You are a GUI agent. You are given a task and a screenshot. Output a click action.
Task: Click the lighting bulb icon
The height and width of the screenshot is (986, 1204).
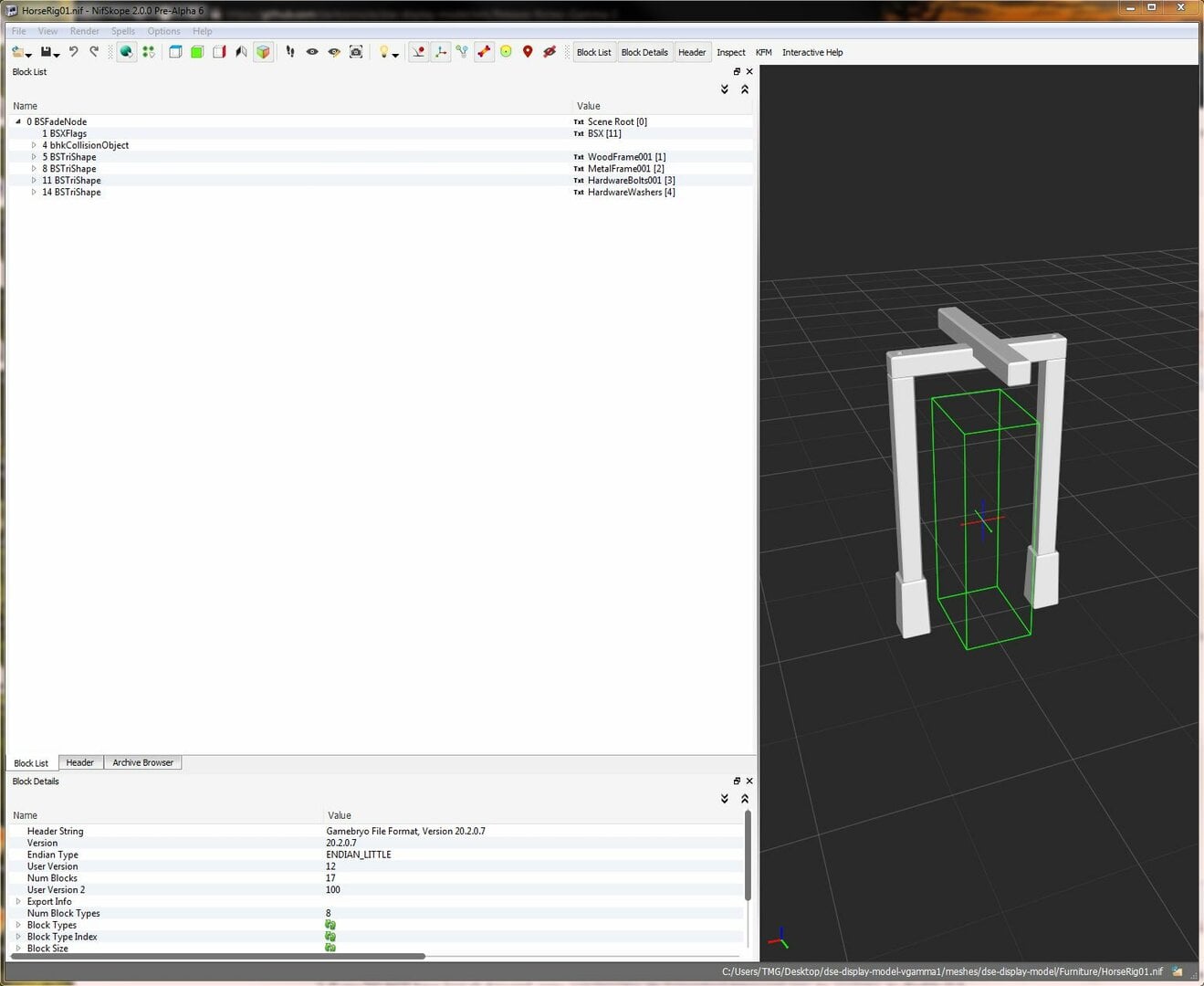click(x=384, y=52)
